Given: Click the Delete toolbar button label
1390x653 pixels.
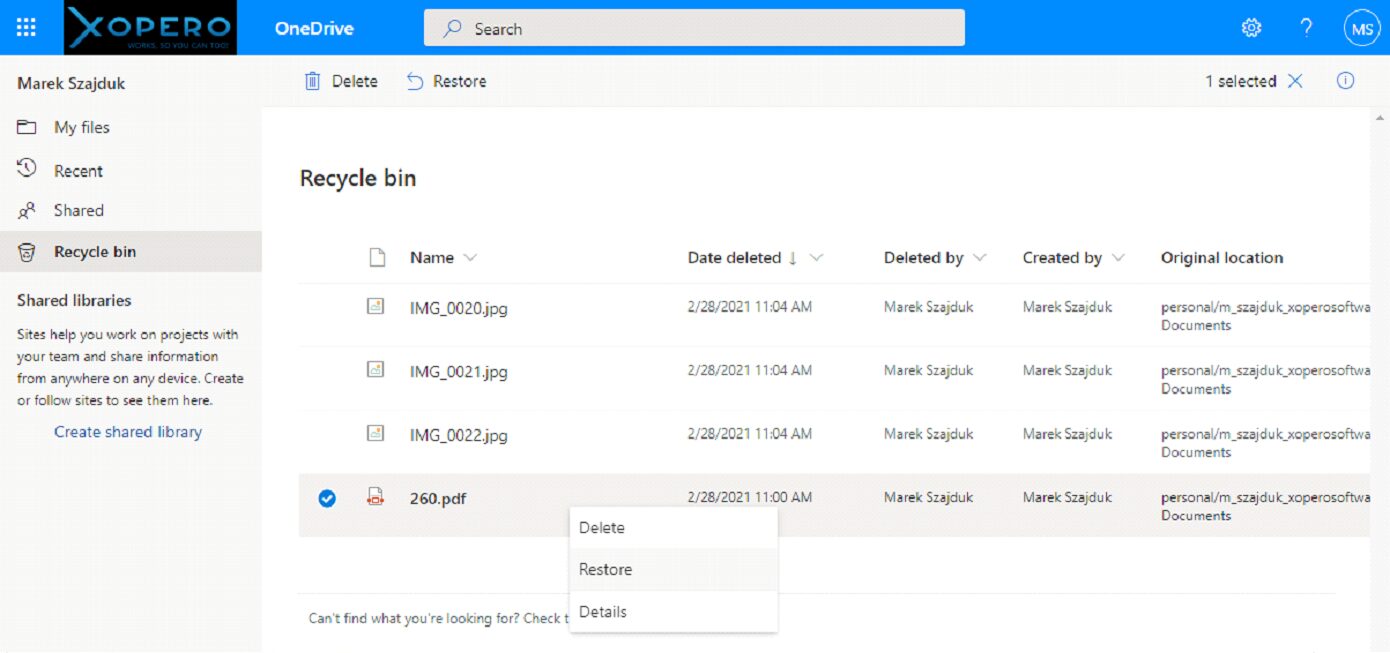Looking at the screenshot, I should 355,82.
